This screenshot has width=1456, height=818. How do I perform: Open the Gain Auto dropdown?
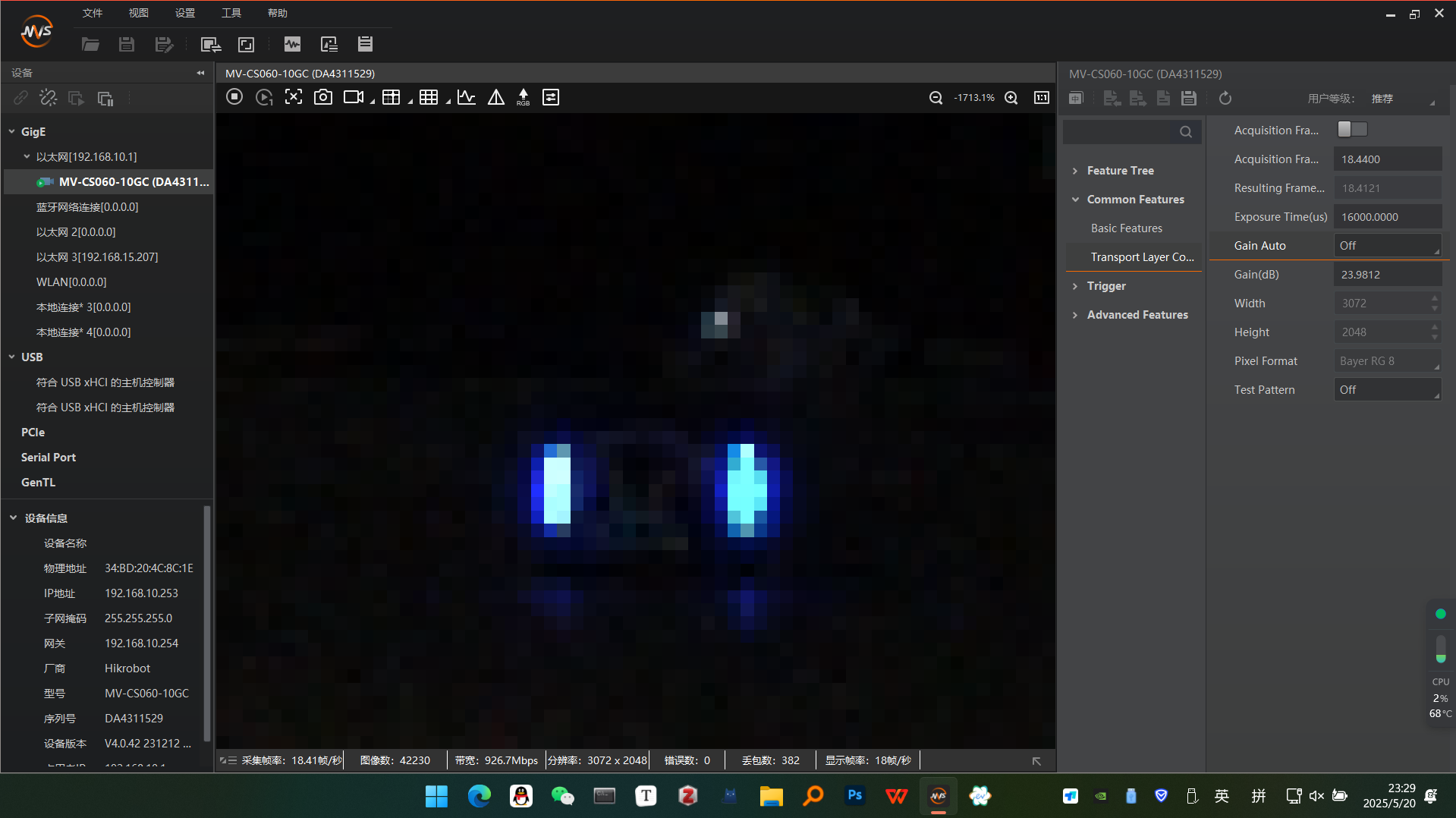click(x=1387, y=246)
